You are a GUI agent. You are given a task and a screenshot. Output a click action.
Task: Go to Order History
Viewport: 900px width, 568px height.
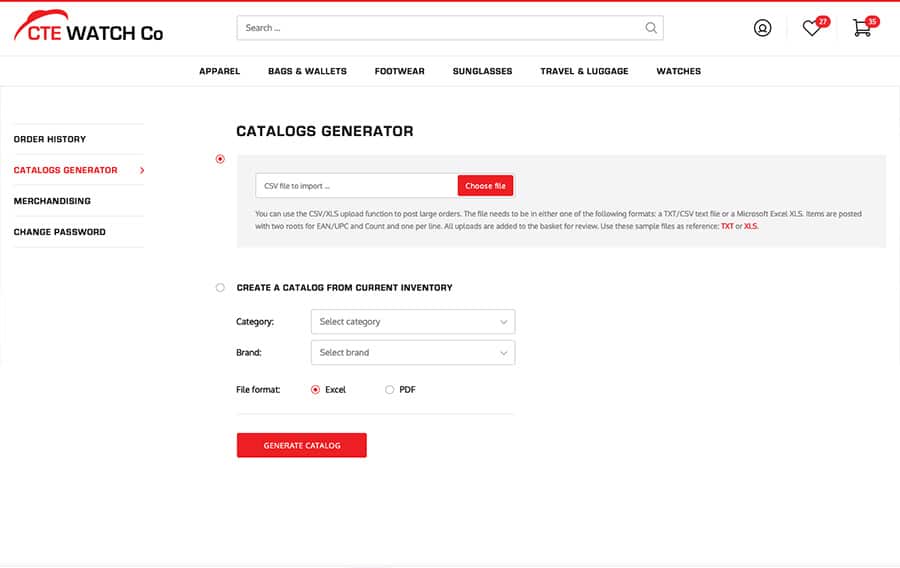50,139
